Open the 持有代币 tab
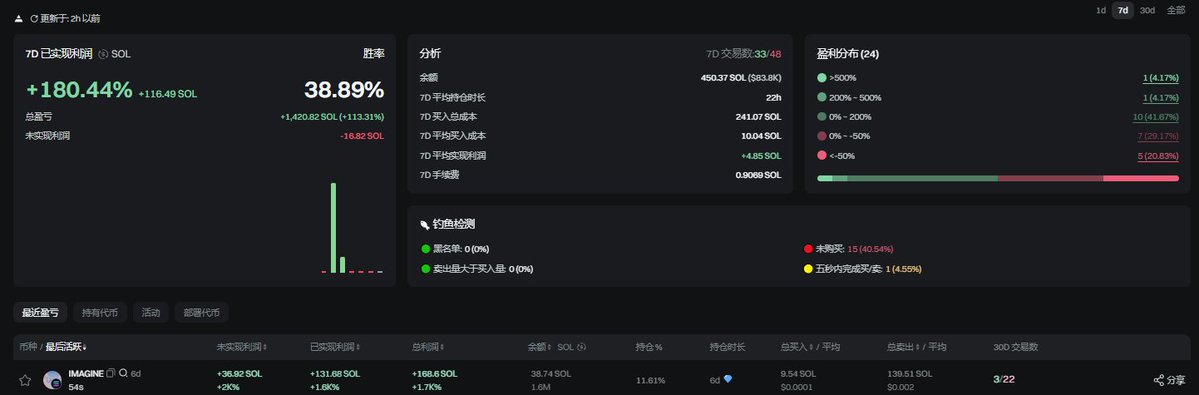 click(x=100, y=312)
